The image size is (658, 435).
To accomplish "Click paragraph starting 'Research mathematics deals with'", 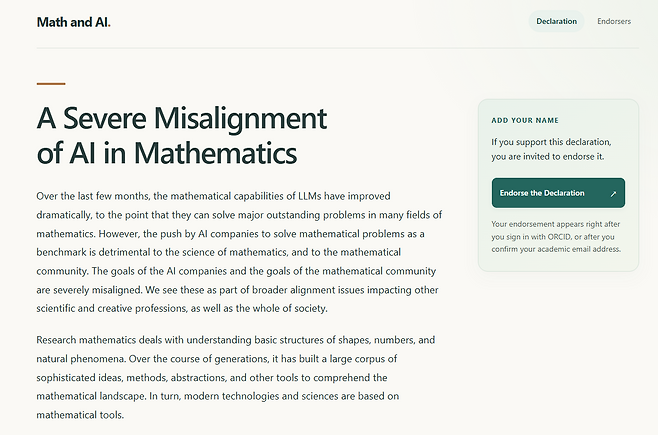I will pos(235,377).
